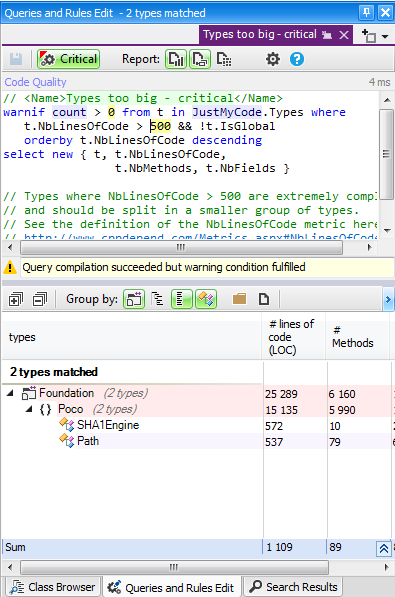Image resolution: width=395 pixels, height=597 pixels.
Task: Collapse the Poco namespace node
Action: (x=29, y=409)
